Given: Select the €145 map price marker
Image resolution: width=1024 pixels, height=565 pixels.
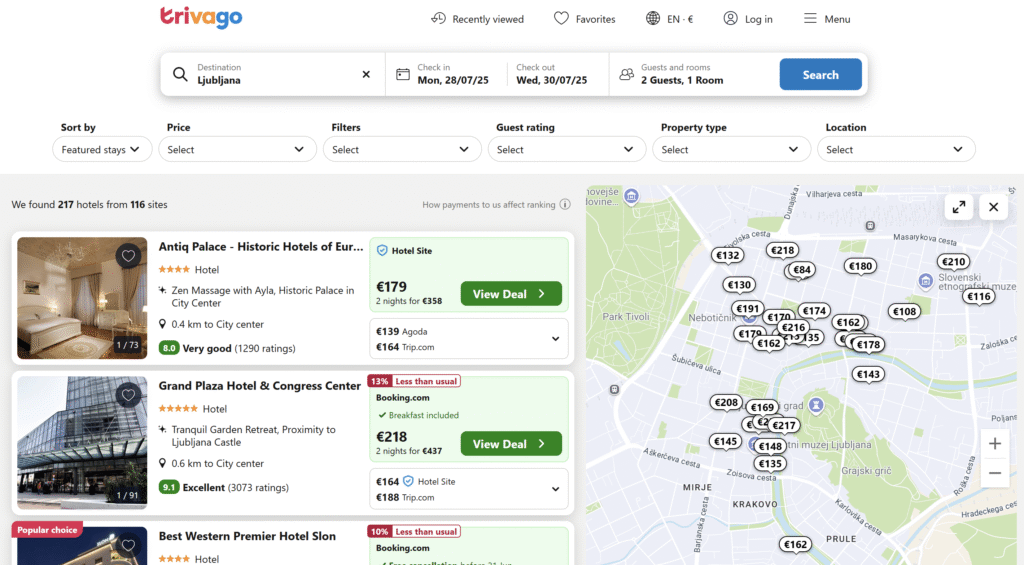Looking at the screenshot, I should tap(726, 442).
